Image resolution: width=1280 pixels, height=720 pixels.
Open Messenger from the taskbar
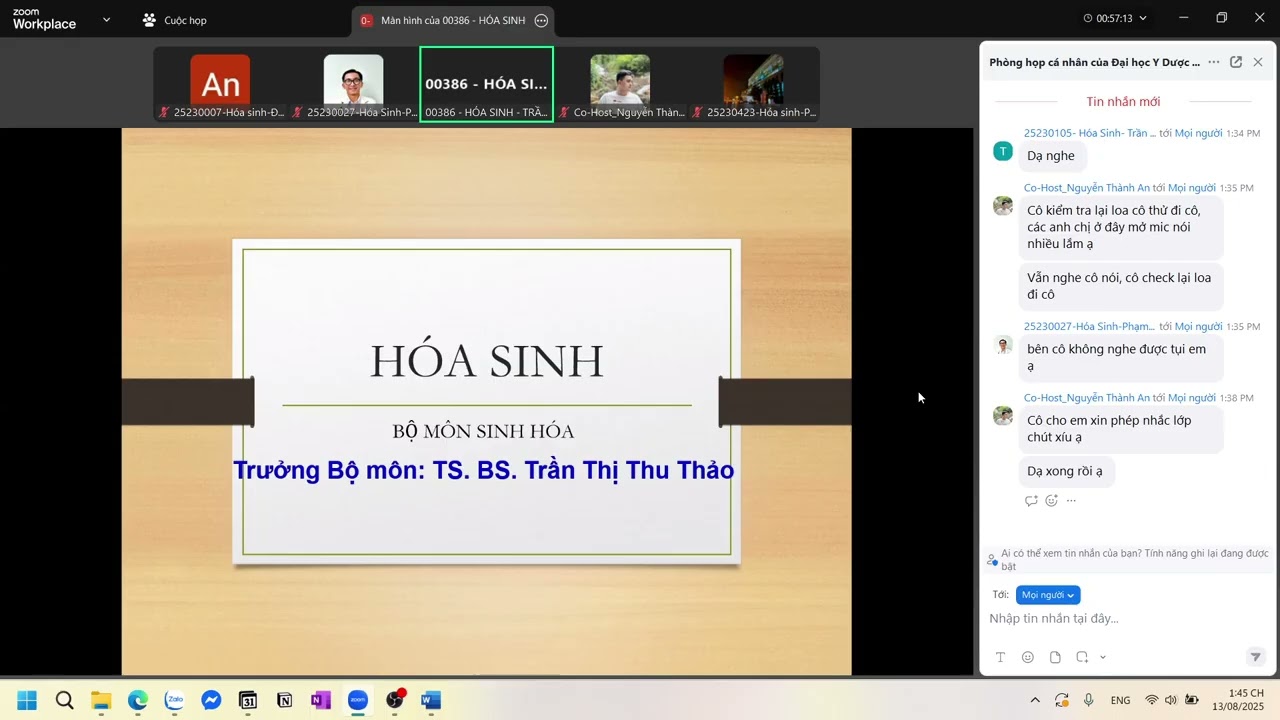pyautogui.click(x=211, y=700)
